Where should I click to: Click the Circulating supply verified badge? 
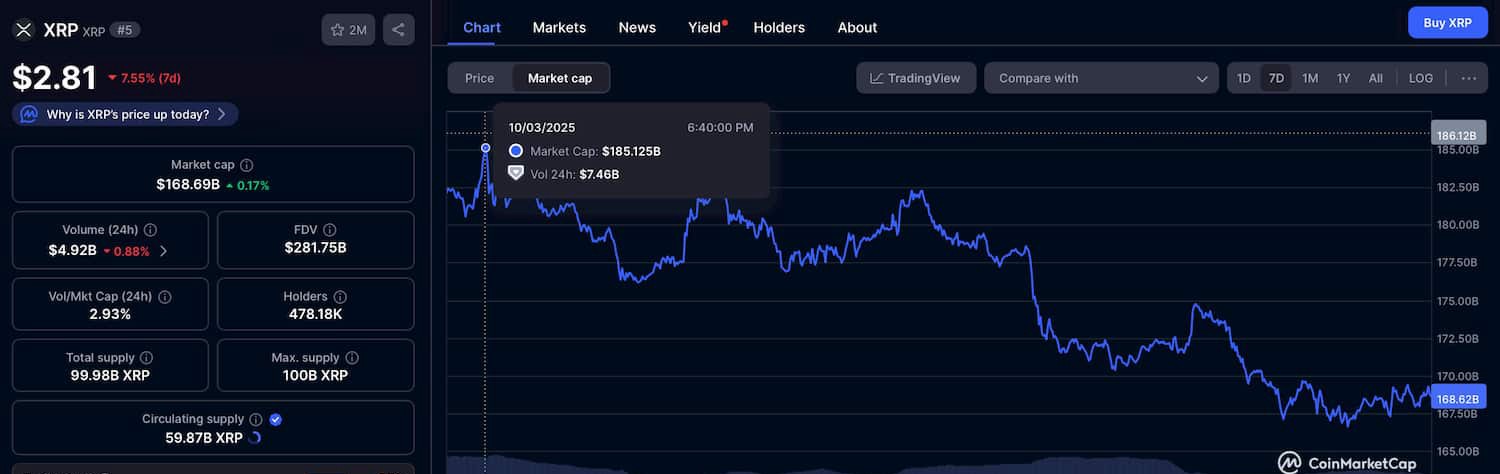click(x=276, y=420)
